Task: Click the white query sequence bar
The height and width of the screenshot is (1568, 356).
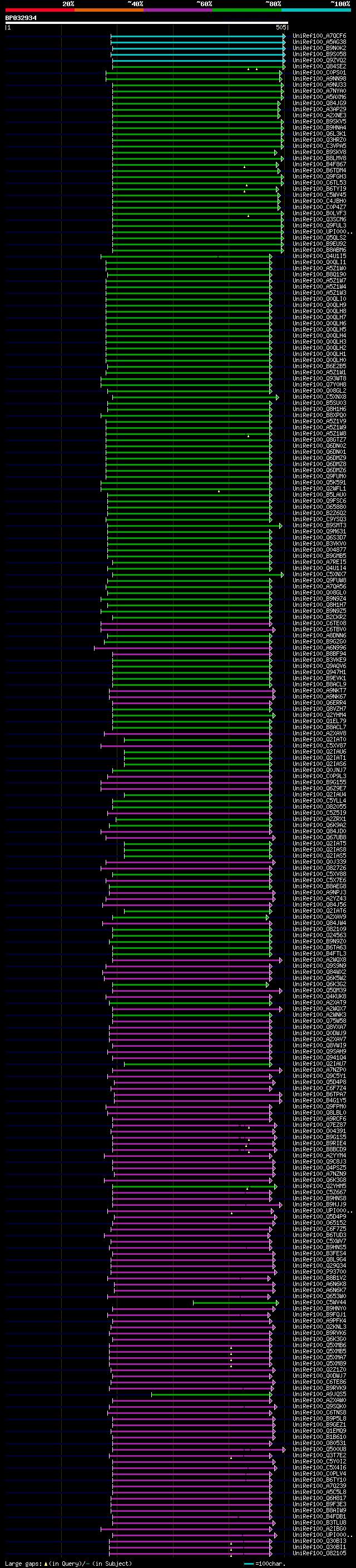Action: tap(147, 22)
